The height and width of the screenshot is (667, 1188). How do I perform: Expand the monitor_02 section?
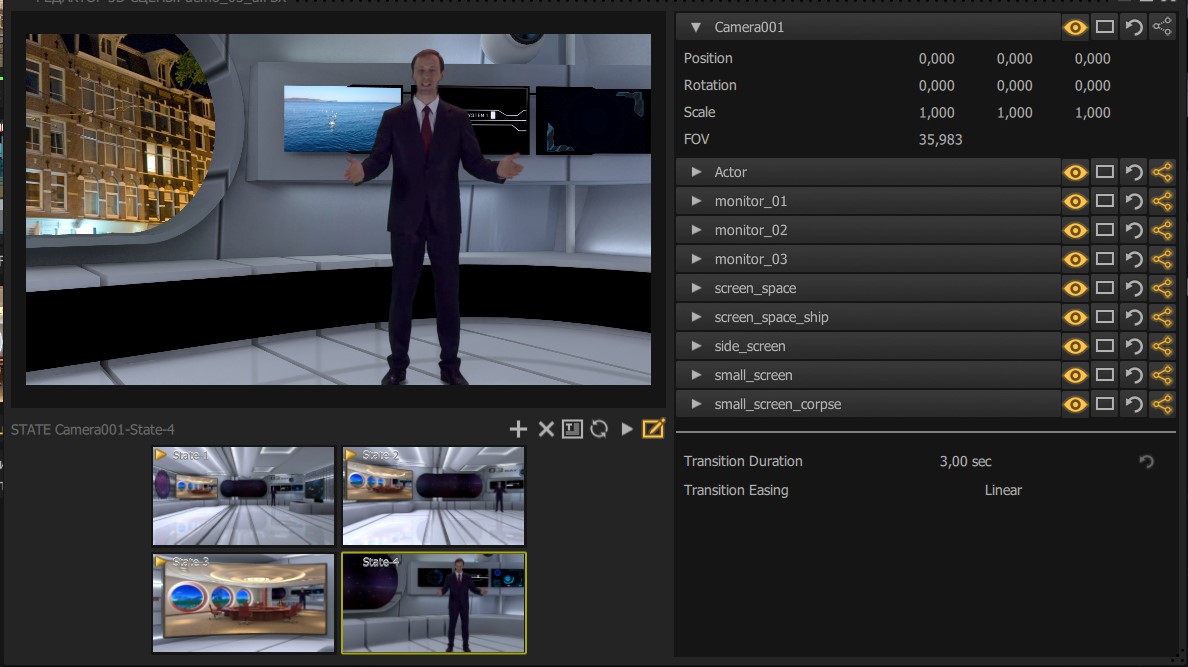[696, 230]
